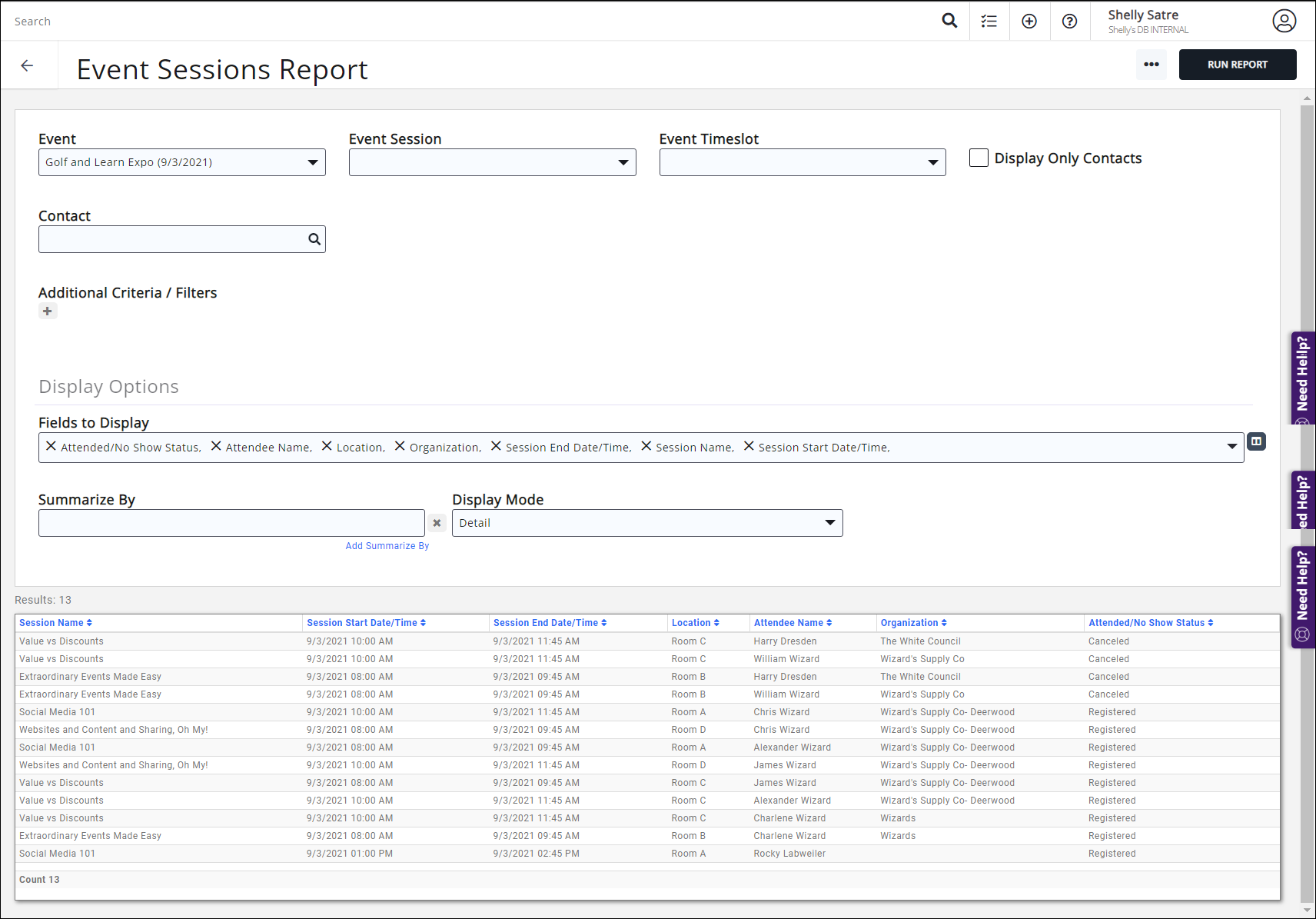1316x919 pixels.
Task: Open the user profile avatar icon
Action: pos(1284,21)
